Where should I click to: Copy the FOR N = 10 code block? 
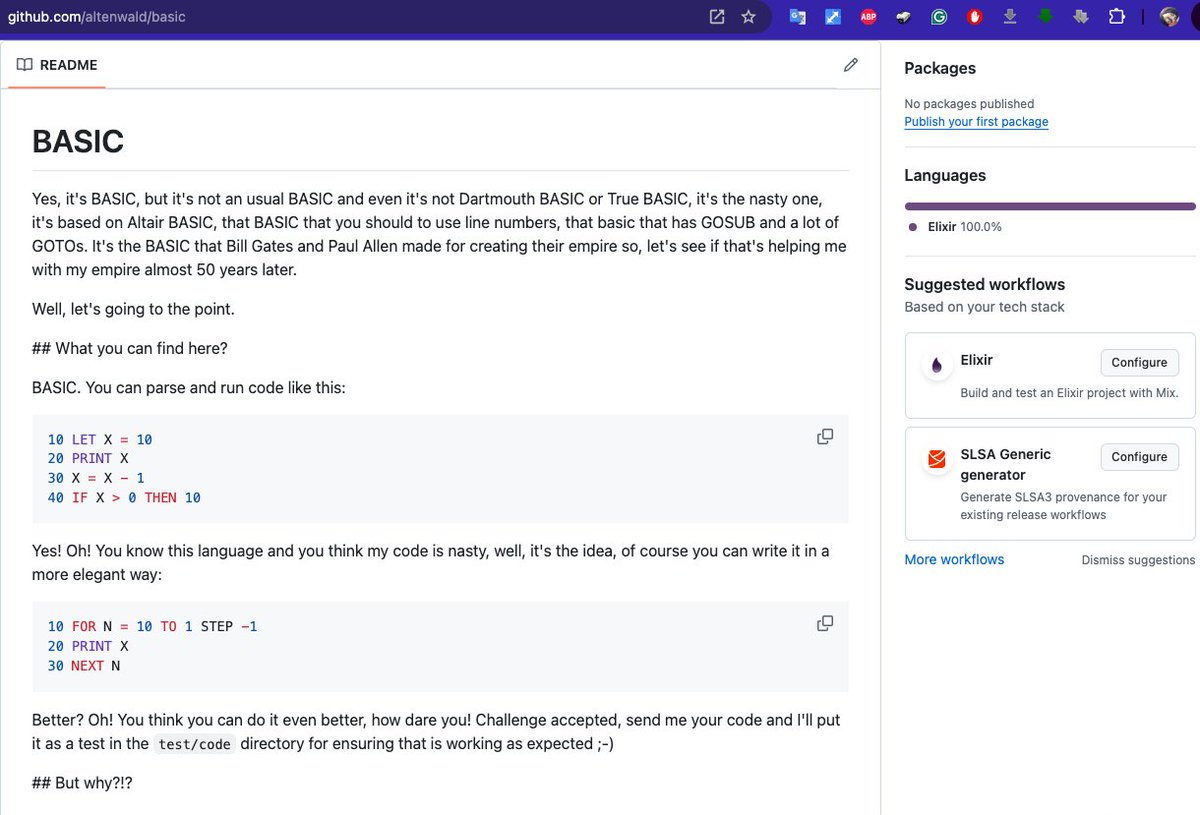click(825, 623)
